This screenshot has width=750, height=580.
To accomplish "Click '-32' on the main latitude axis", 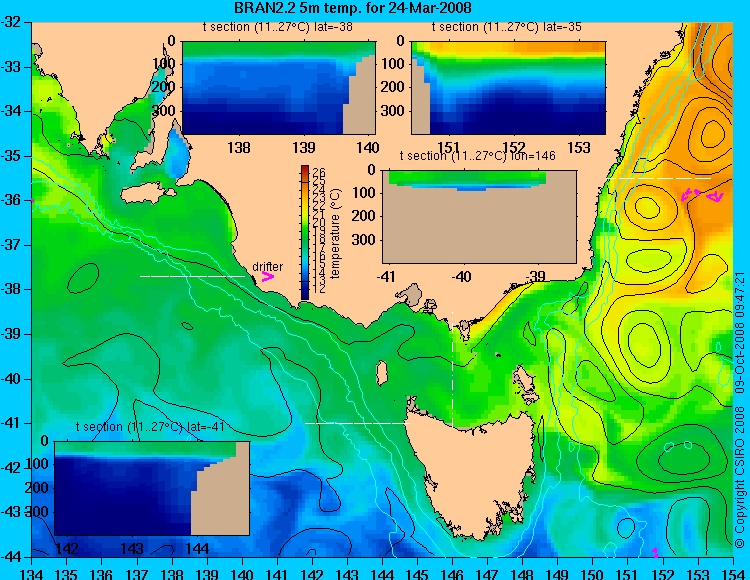I will point(10,22).
